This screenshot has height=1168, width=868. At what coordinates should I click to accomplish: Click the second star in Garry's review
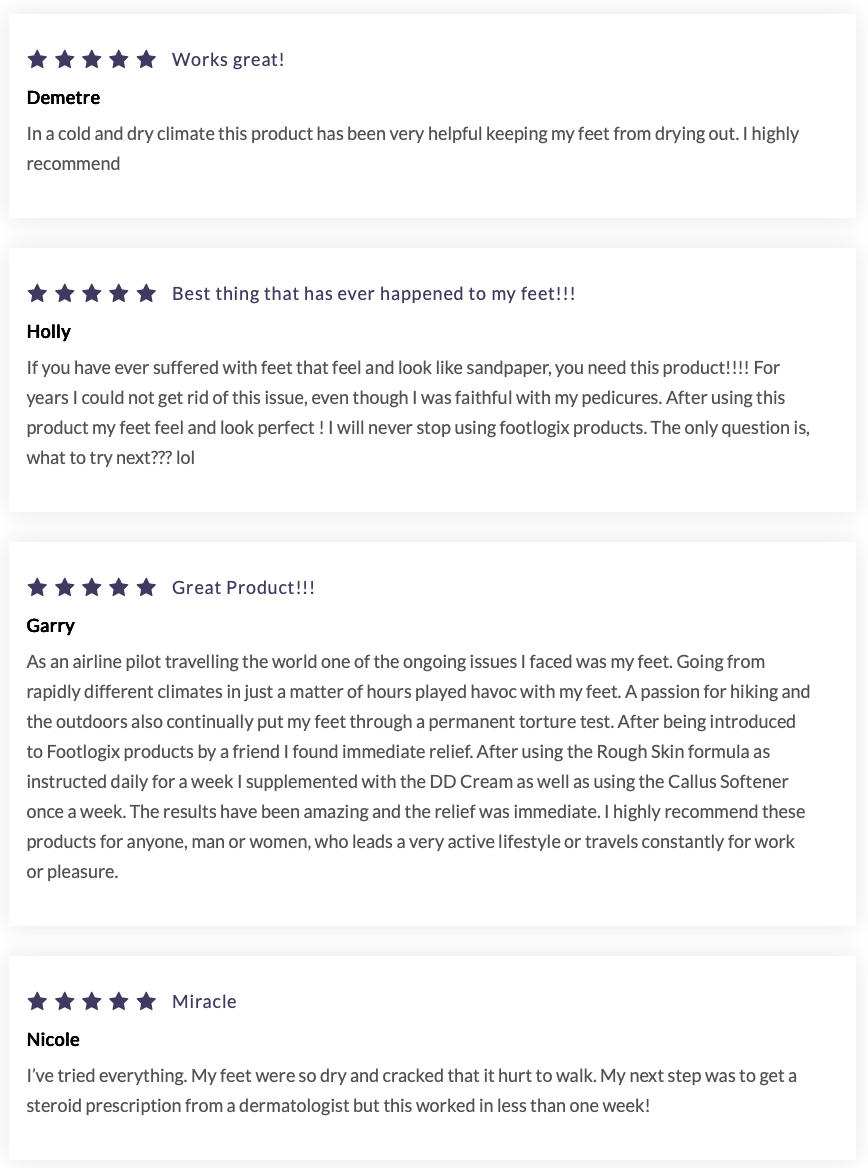point(65,587)
